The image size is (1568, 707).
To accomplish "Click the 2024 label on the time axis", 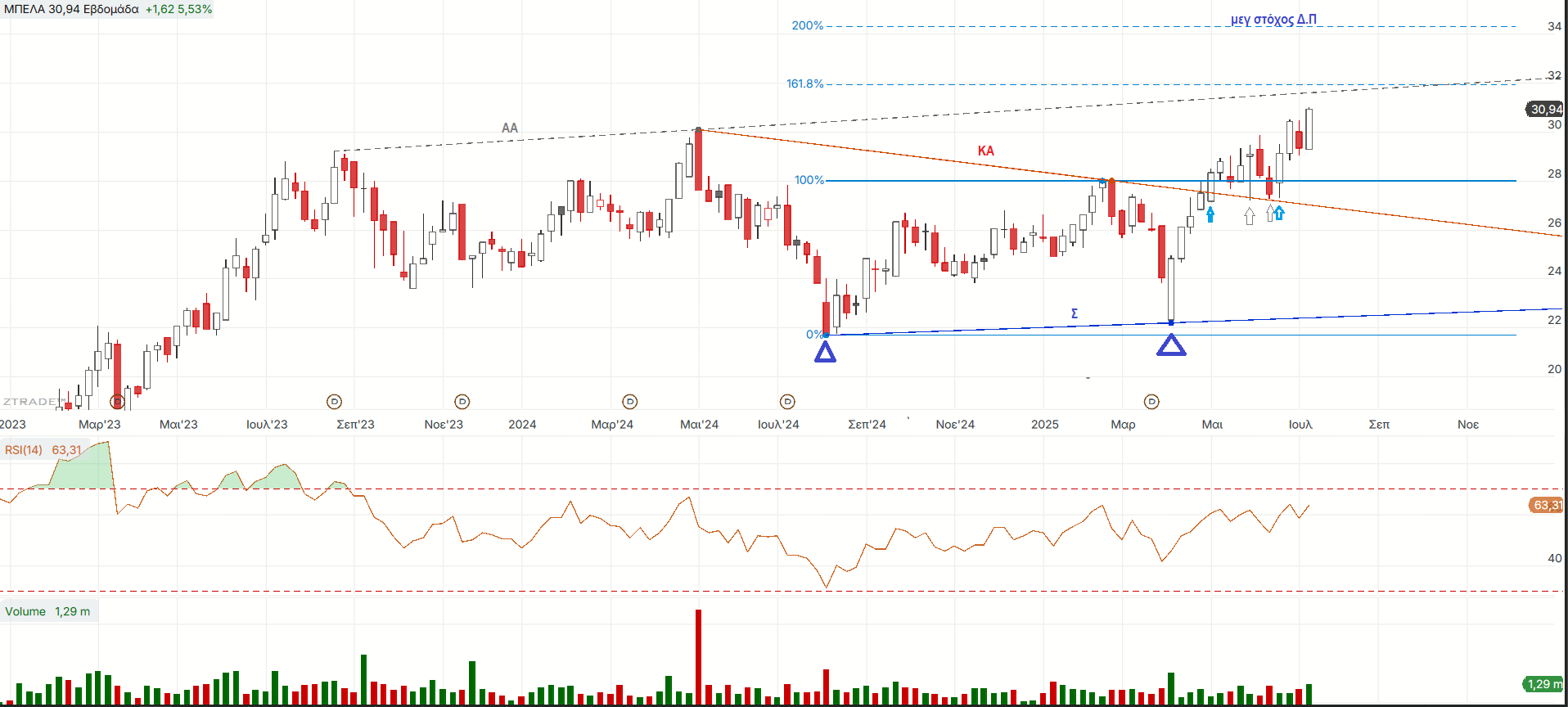I will click(522, 424).
